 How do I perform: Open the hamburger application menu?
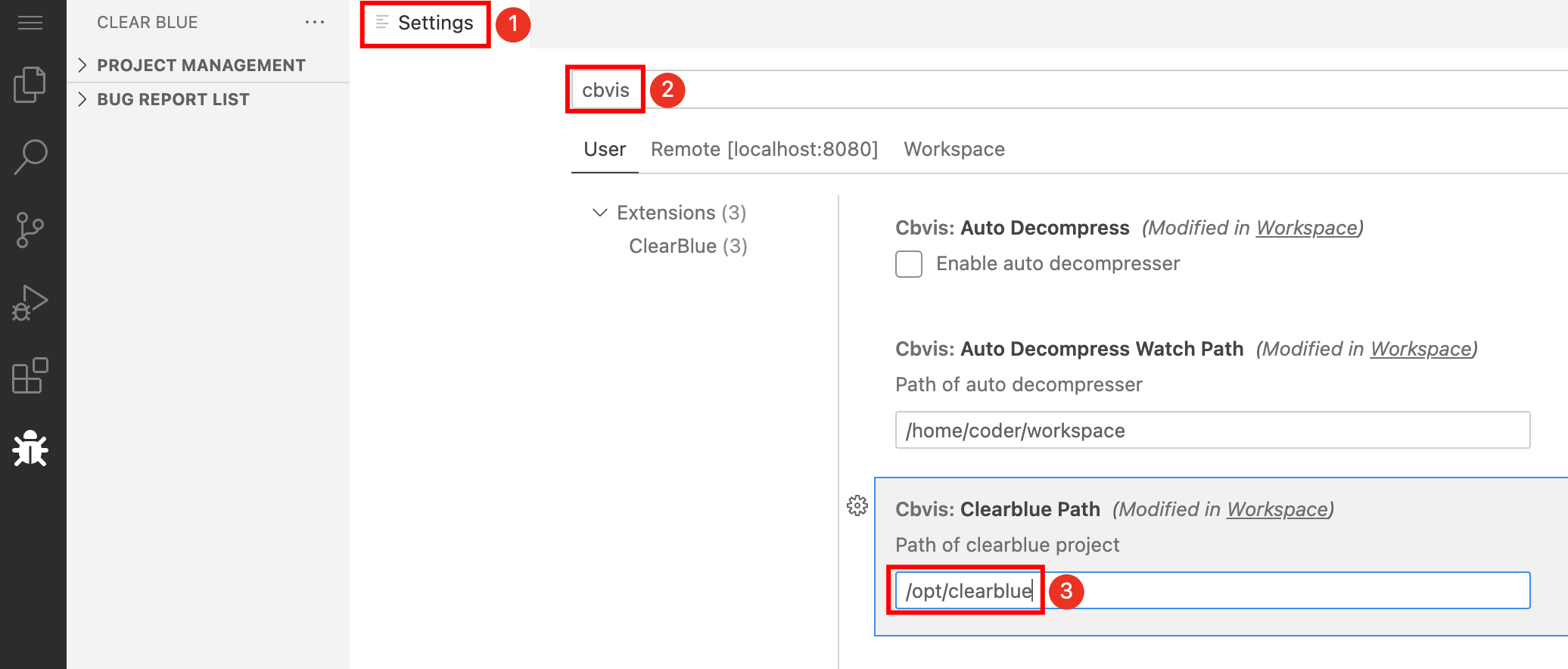[30, 23]
